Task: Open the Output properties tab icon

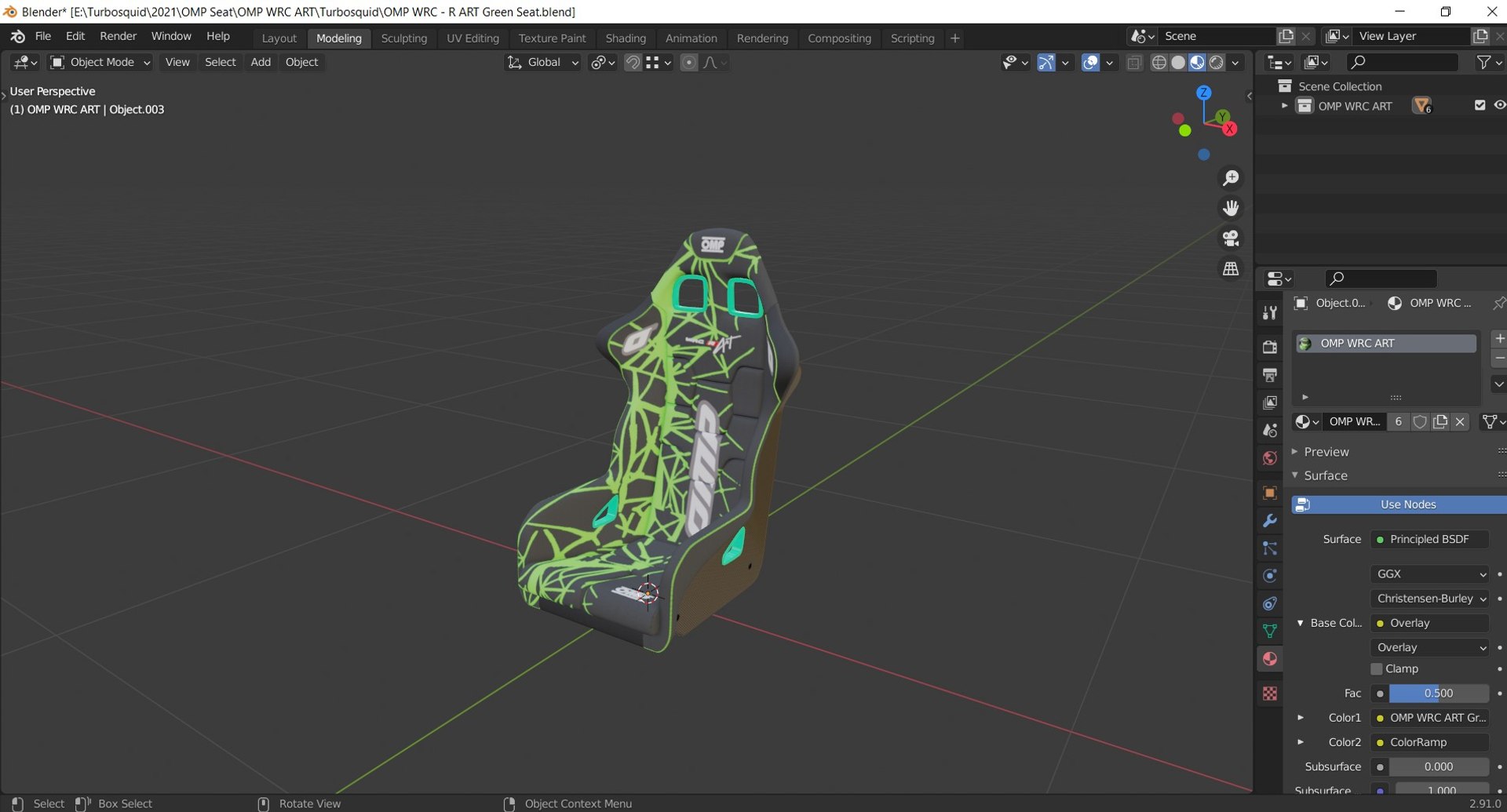Action: pos(1269,375)
